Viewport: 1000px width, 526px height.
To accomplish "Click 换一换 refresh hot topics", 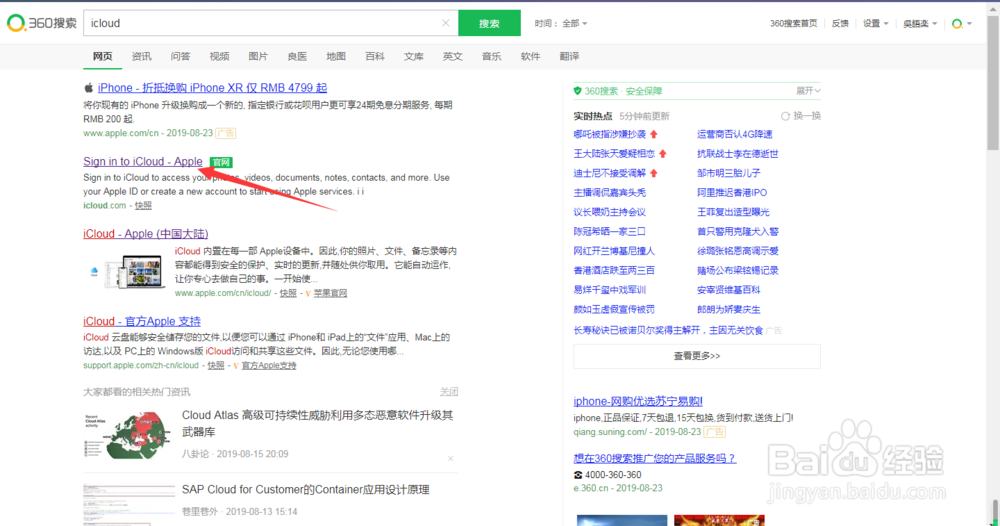I will click(x=801, y=116).
